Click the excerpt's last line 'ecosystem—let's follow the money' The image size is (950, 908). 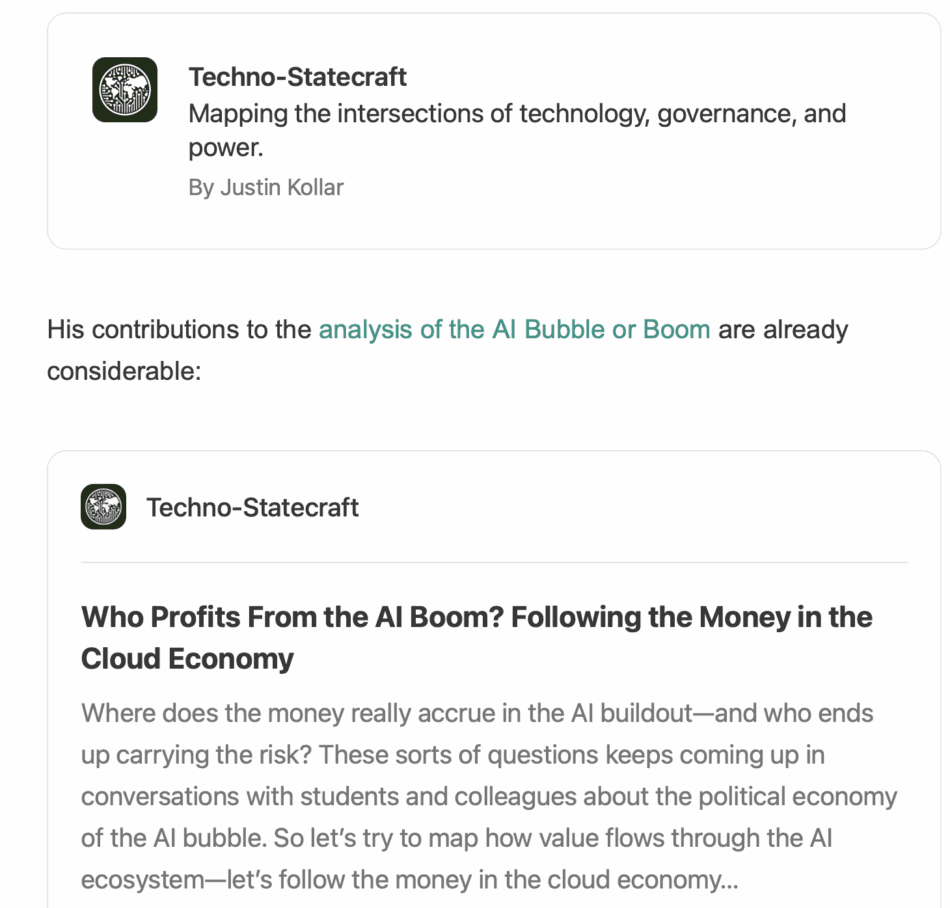coord(401,880)
